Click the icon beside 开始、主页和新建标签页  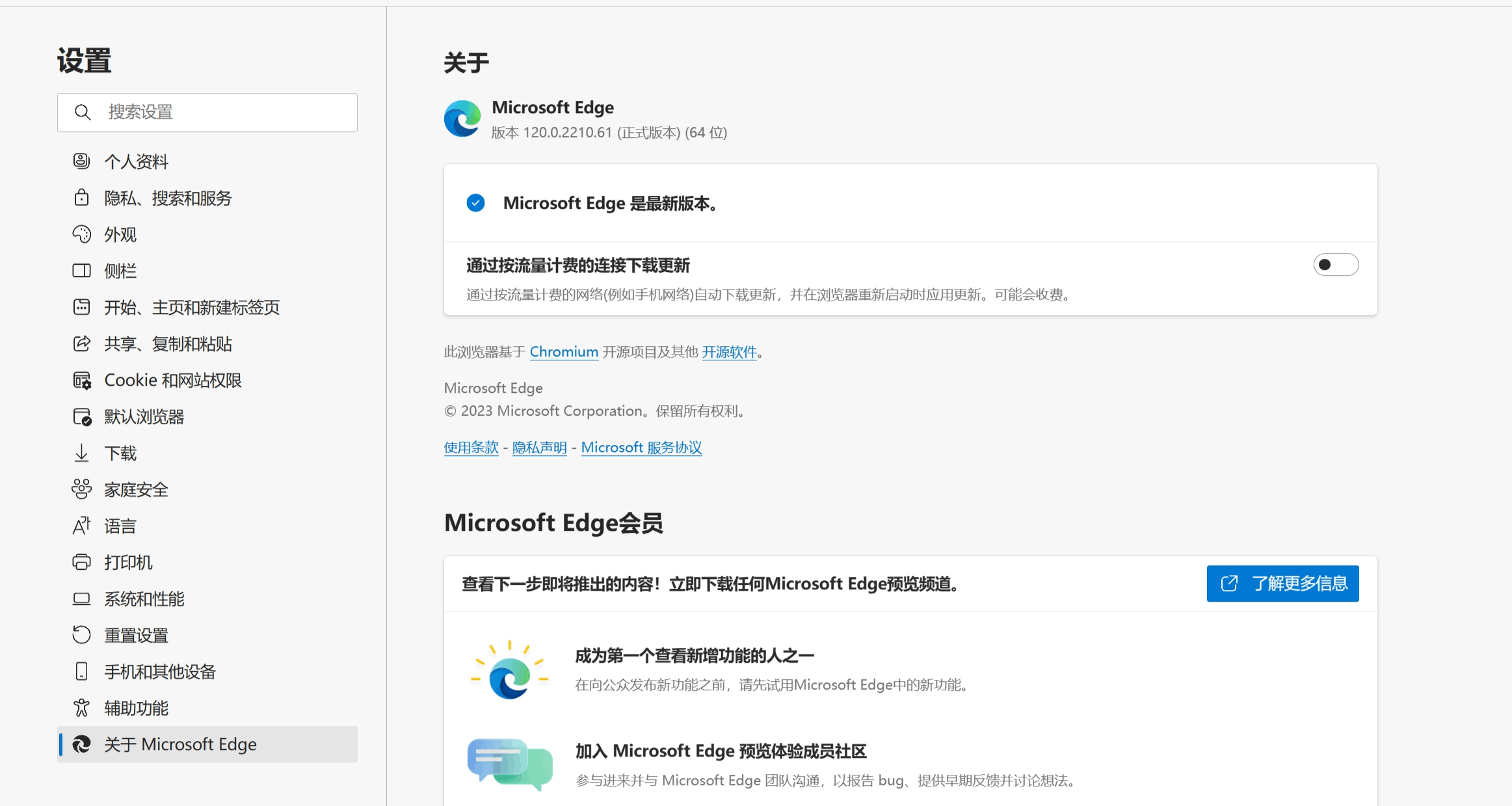[x=81, y=307]
